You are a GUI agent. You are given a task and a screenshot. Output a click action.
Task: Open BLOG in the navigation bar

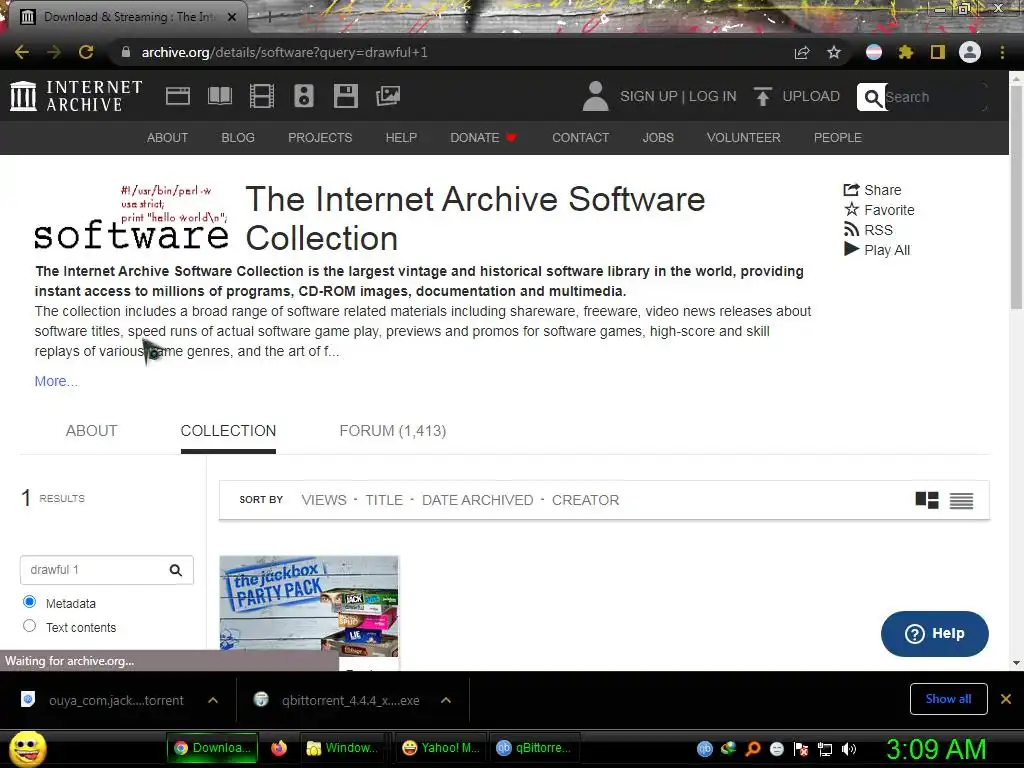tap(238, 138)
